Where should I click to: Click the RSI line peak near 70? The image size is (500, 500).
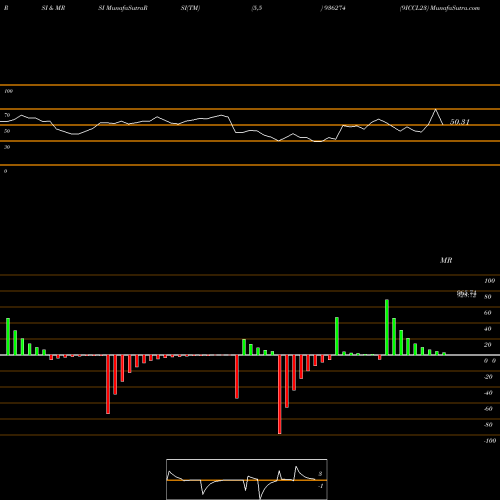(435, 109)
